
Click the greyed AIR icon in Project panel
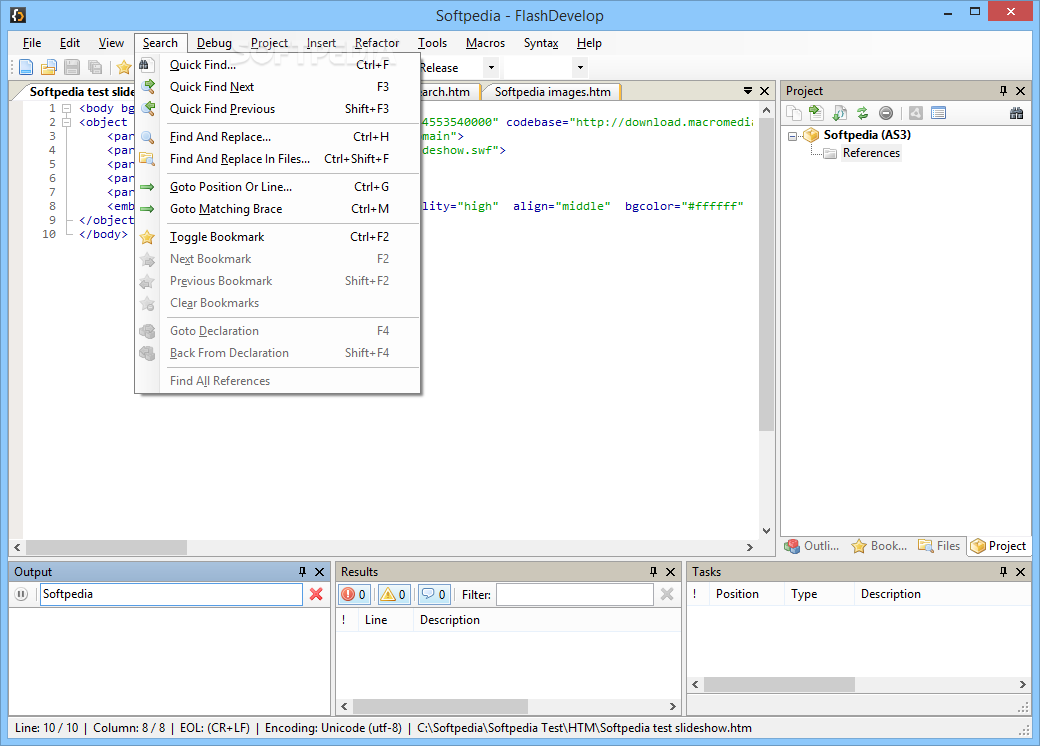click(x=916, y=113)
